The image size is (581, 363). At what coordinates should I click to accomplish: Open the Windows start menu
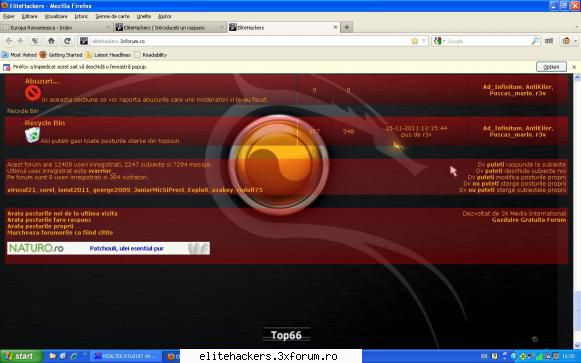[21, 356]
